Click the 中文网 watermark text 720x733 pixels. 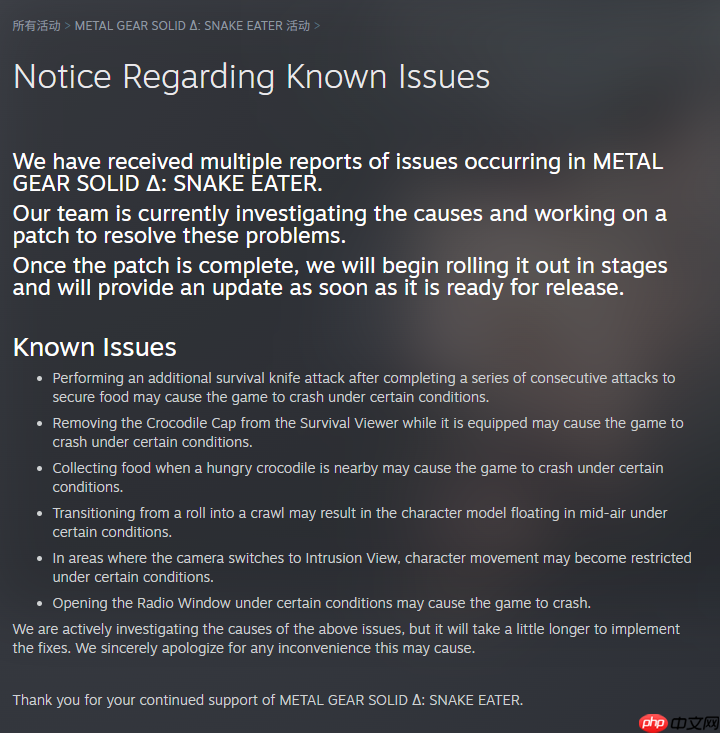(x=695, y=723)
